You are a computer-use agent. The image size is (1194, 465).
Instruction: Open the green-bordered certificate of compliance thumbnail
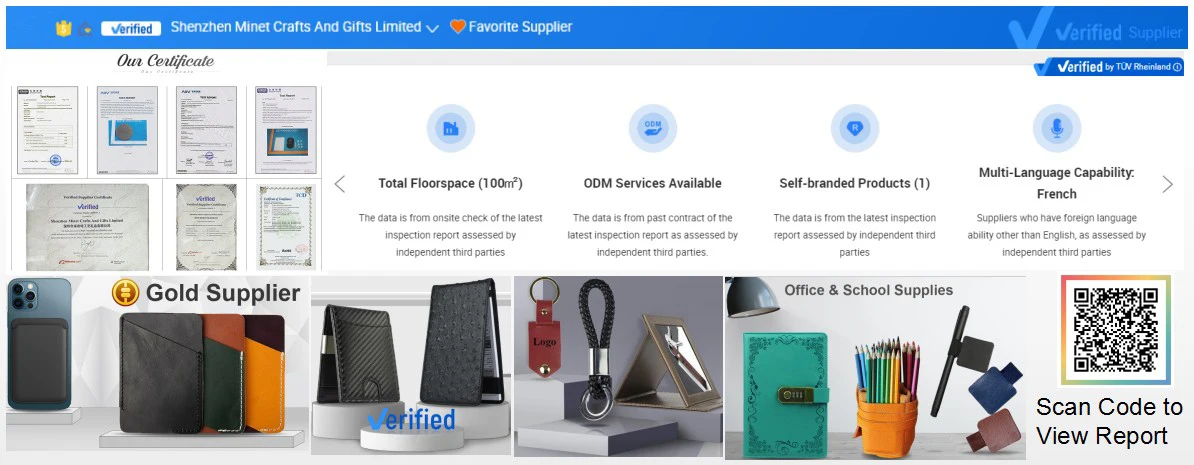[286, 228]
